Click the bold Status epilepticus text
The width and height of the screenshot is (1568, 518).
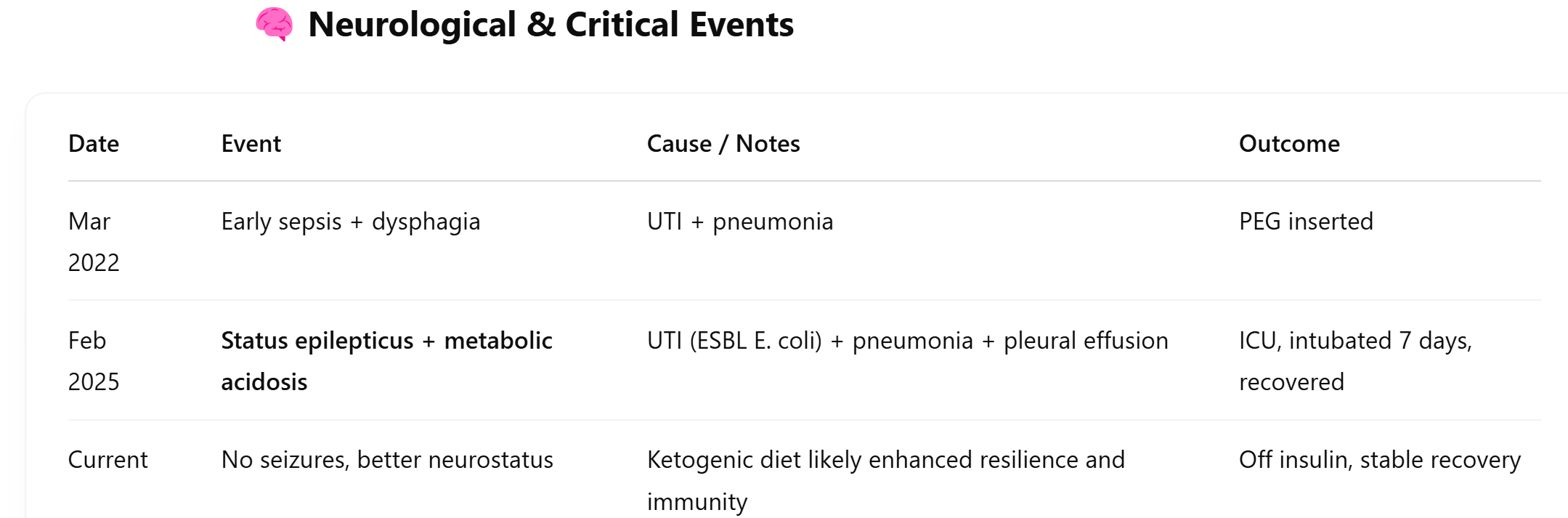coord(317,341)
